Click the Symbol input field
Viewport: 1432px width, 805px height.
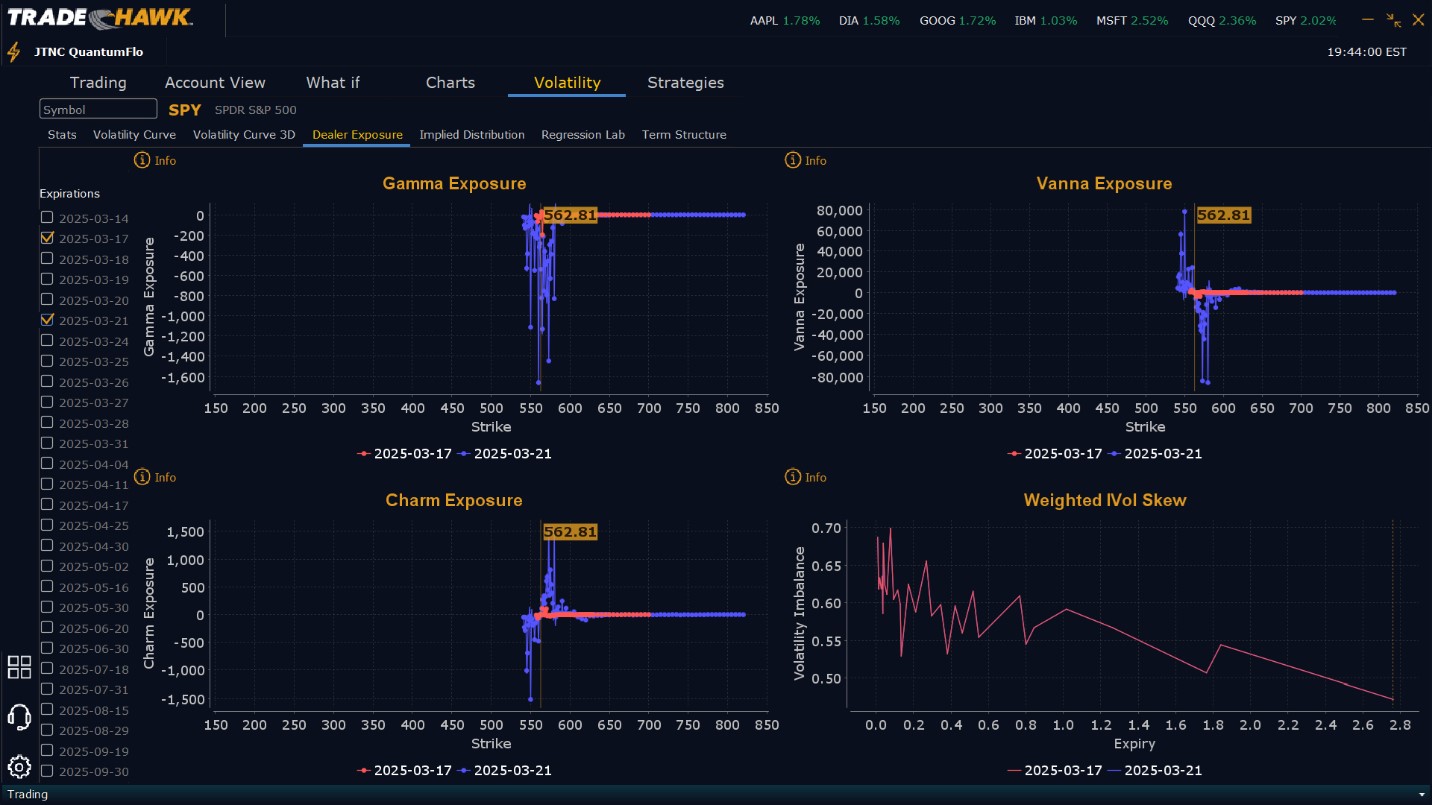coord(98,109)
